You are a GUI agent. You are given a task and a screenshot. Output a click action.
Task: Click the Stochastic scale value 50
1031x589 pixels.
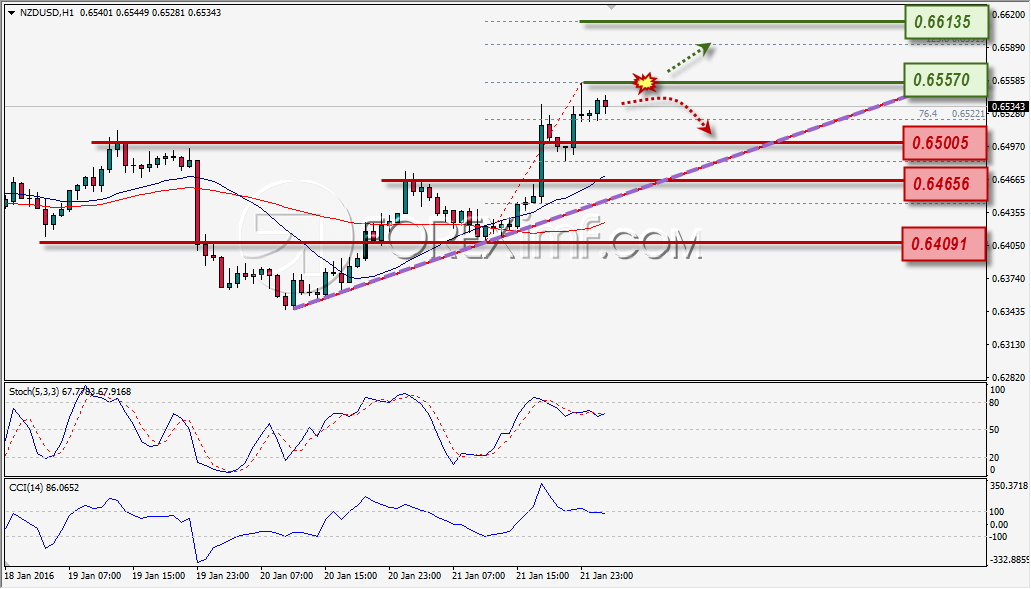coord(995,430)
